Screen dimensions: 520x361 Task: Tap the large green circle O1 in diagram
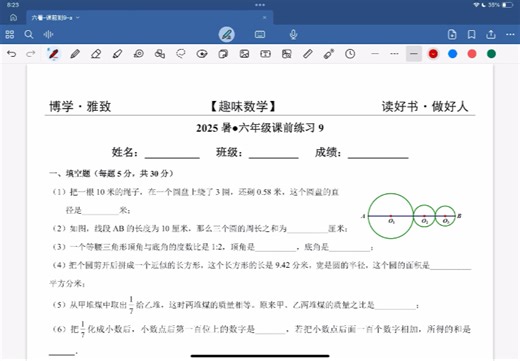pos(391,216)
